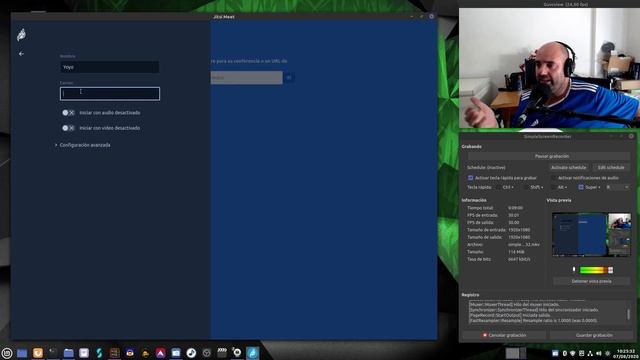Click the conference URL input field
This screenshot has width=640, height=360.
[x=247, y=78]
